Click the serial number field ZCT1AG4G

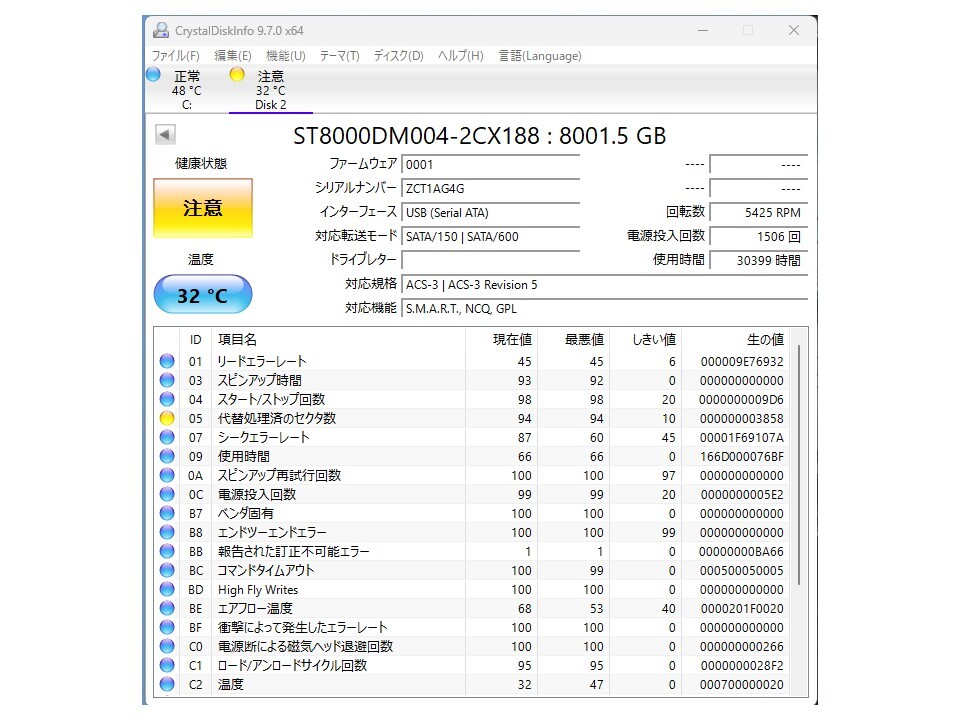pyautogui.click(x=490, y=189)
